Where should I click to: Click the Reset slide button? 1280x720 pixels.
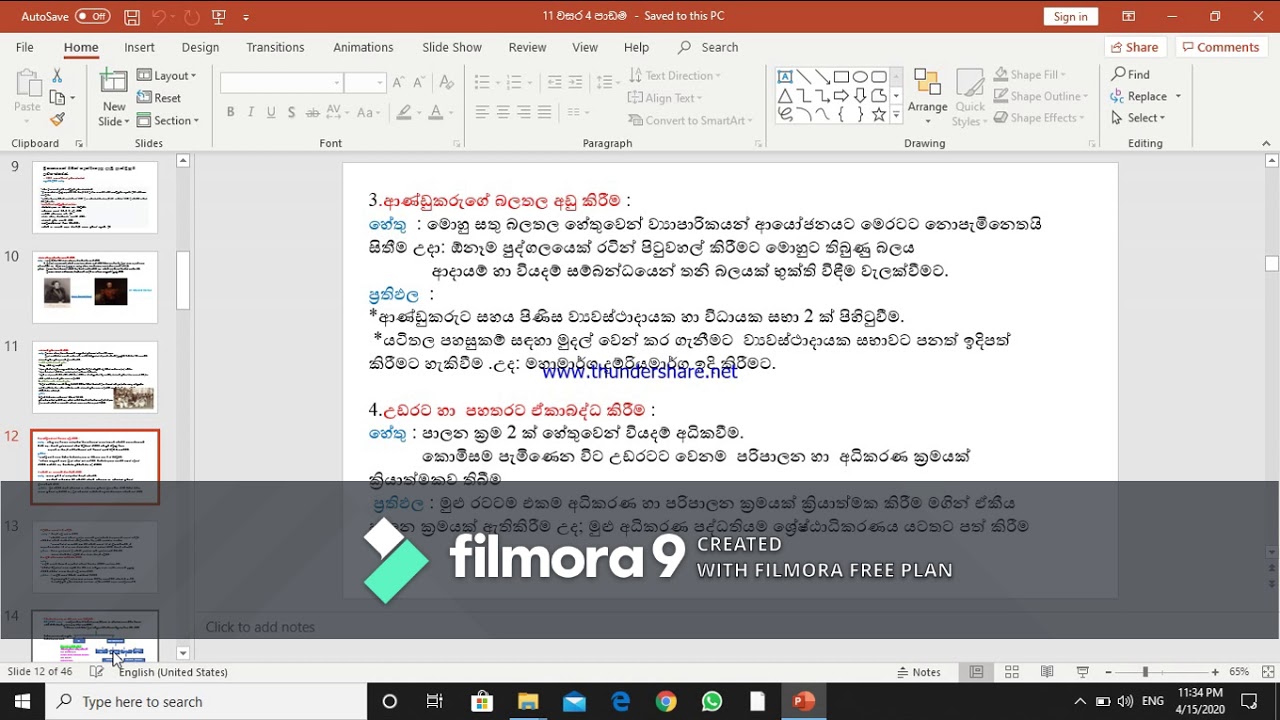click(x=160, y=98)
